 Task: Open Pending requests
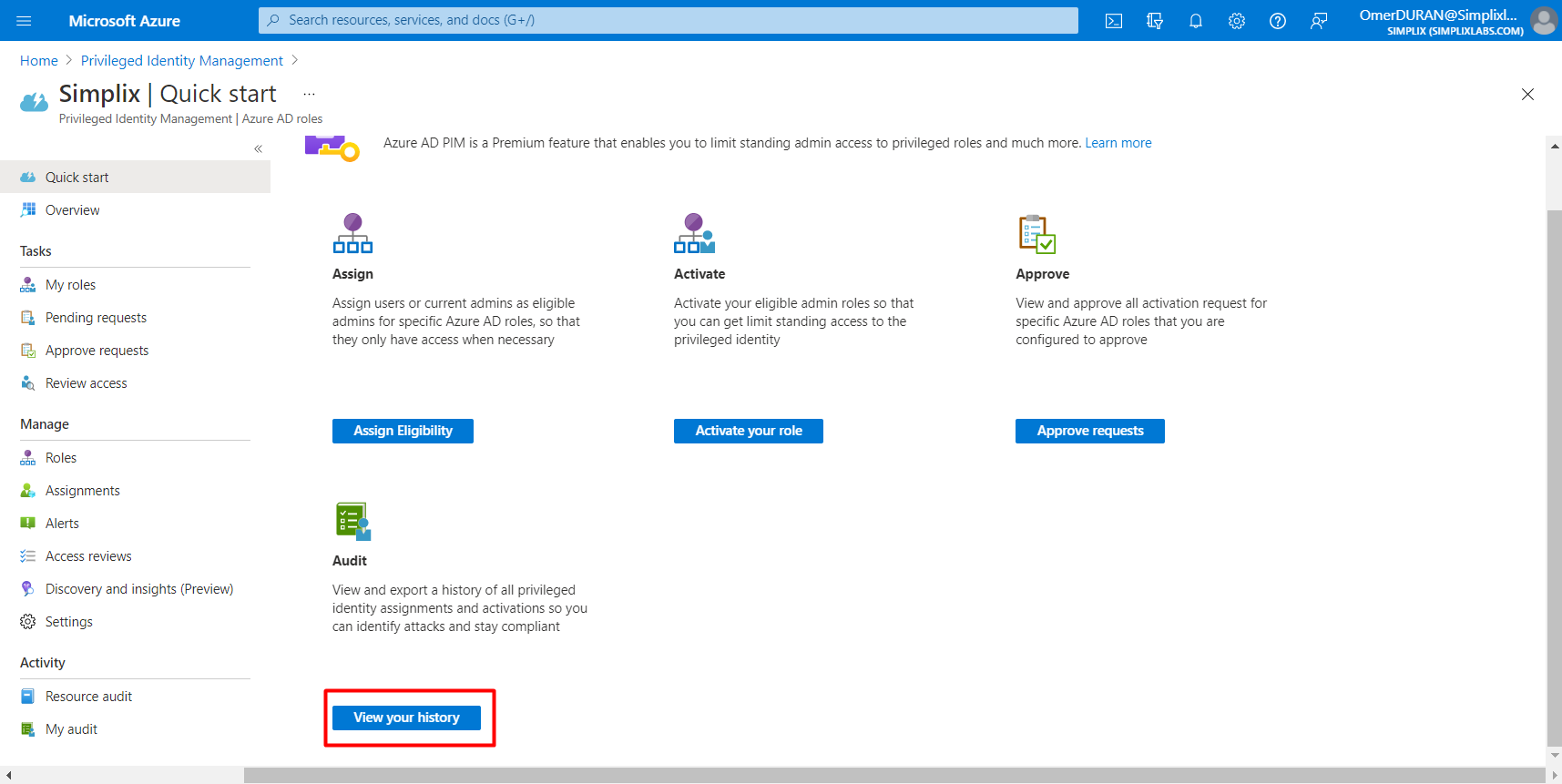pos(135,318)
